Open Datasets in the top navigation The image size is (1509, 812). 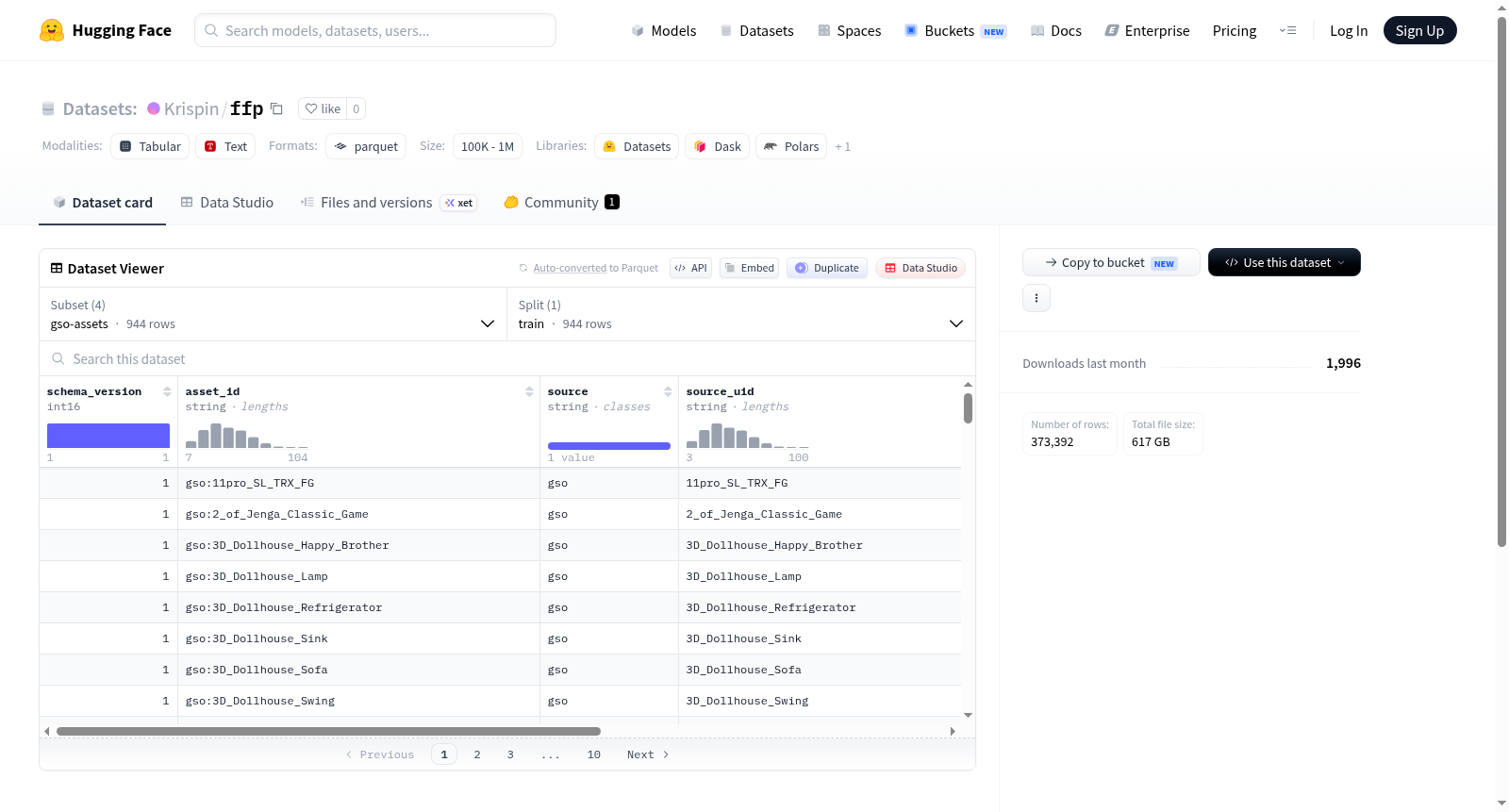click(x=757, y=30)
